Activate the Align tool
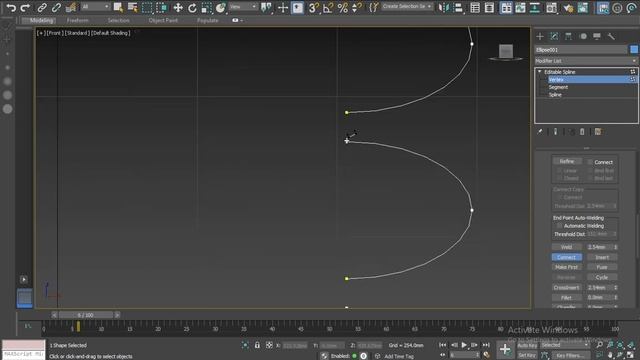This screenshot has height=360, width=640. (x=458, y=7)
